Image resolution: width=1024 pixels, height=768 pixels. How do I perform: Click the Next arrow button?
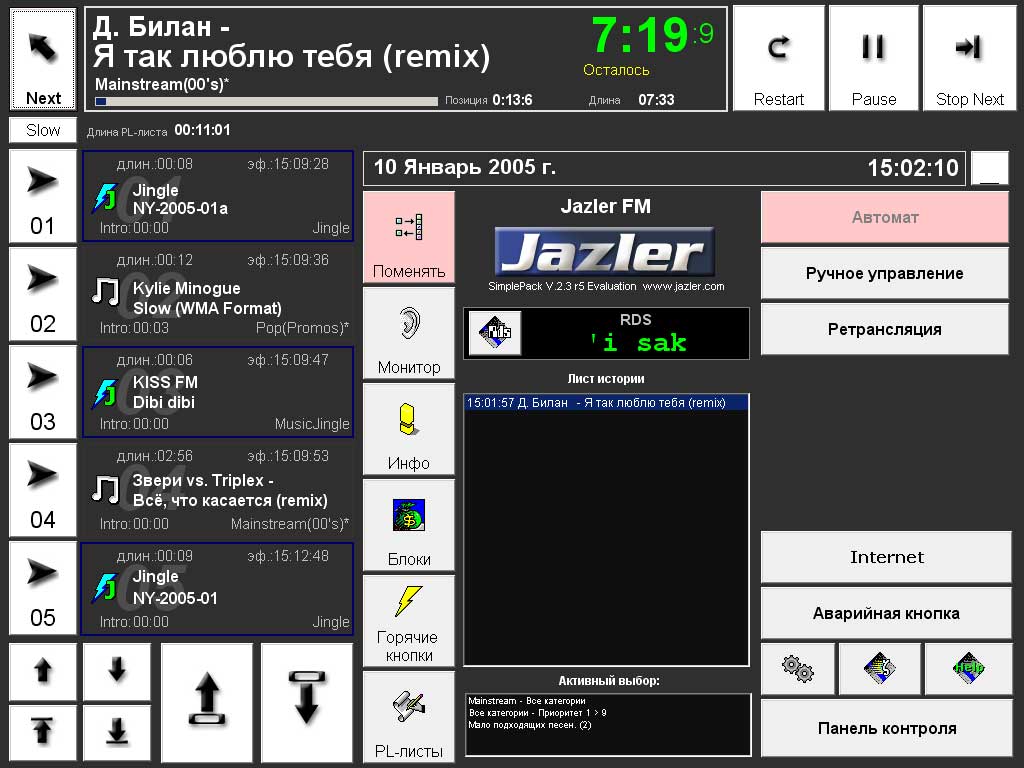pyautogui.click(x=43, y=59)
